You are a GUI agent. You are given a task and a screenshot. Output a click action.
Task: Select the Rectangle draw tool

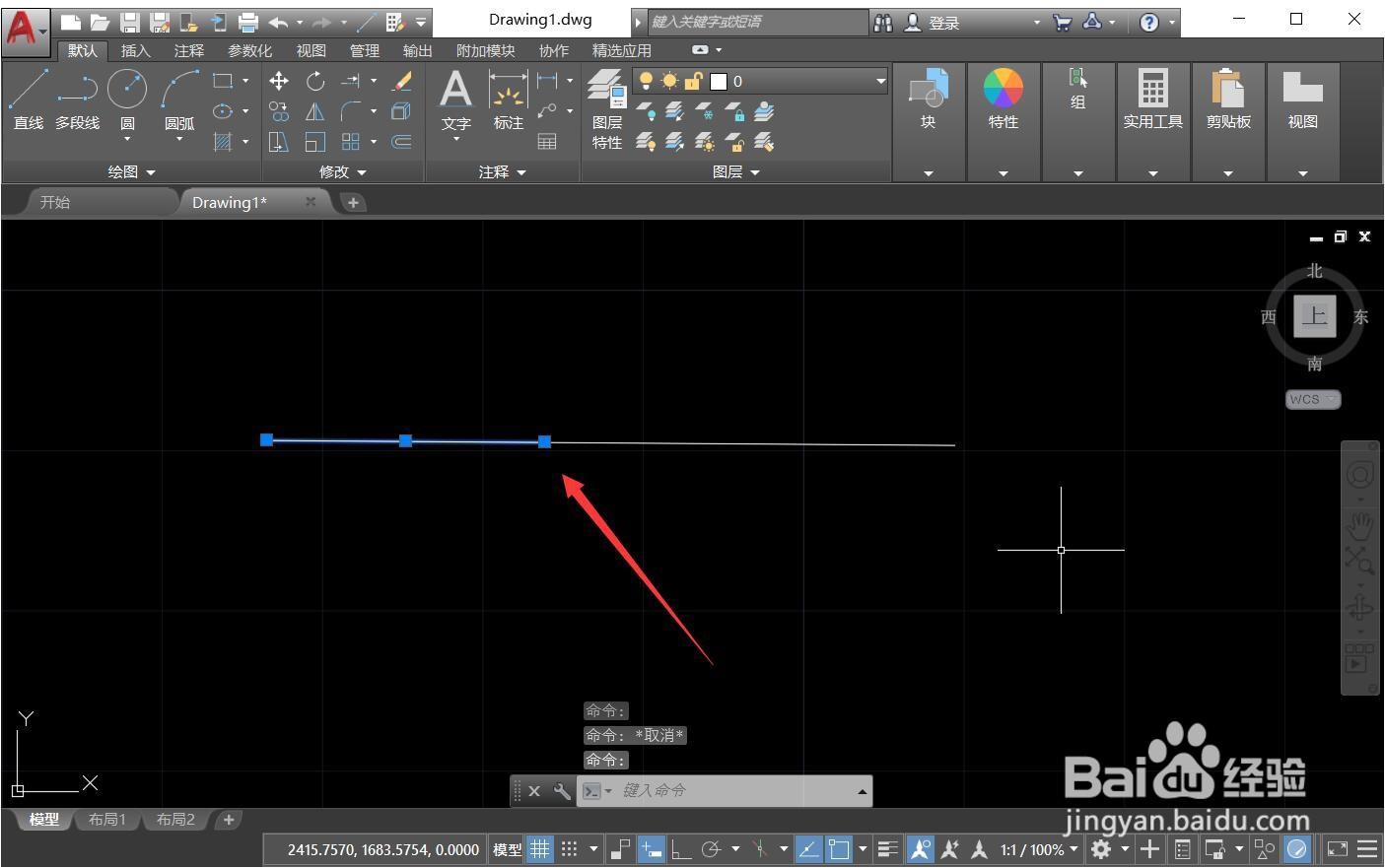(223, 81)
